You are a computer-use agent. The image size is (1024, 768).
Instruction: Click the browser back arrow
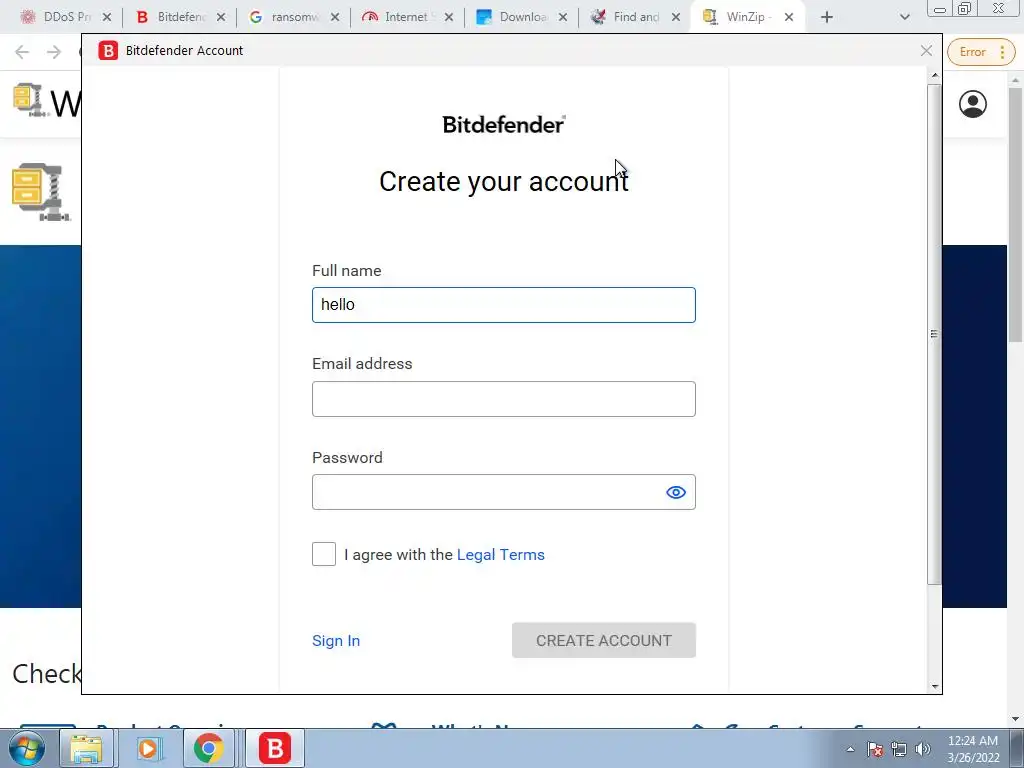(22, 52)
